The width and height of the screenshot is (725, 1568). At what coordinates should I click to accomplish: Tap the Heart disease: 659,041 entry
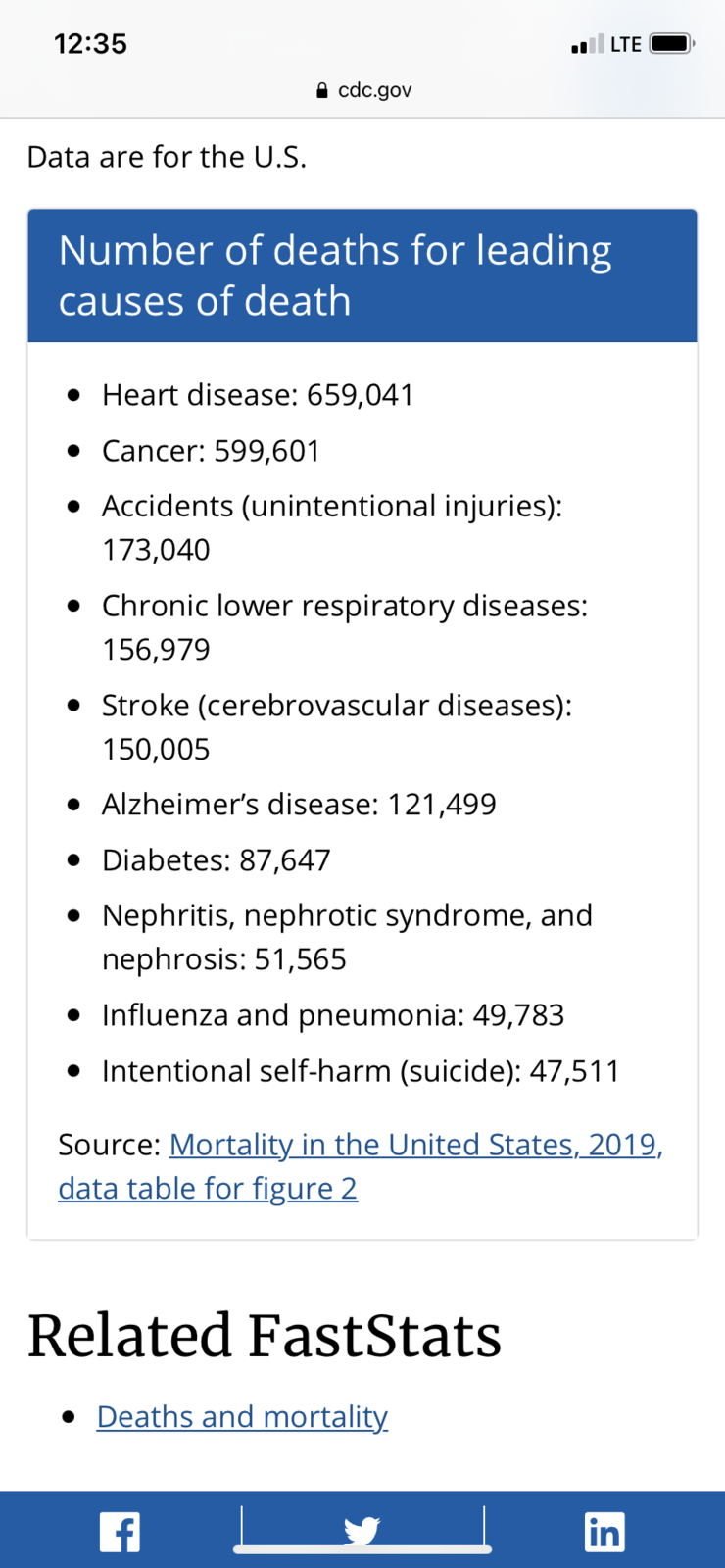click(x=258, y=395)
